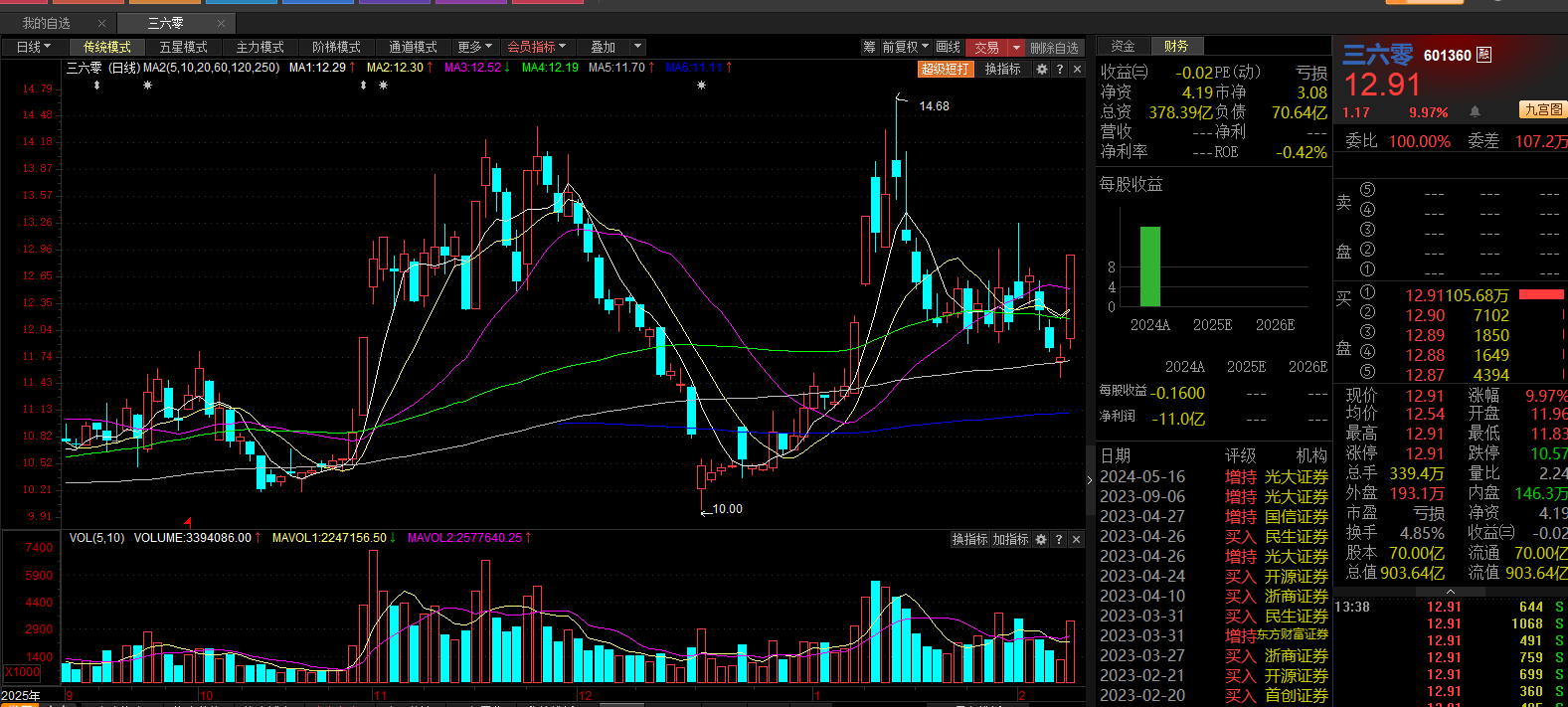
Task: Enable 传统模式 chart mode
Action: coord(106,47)
